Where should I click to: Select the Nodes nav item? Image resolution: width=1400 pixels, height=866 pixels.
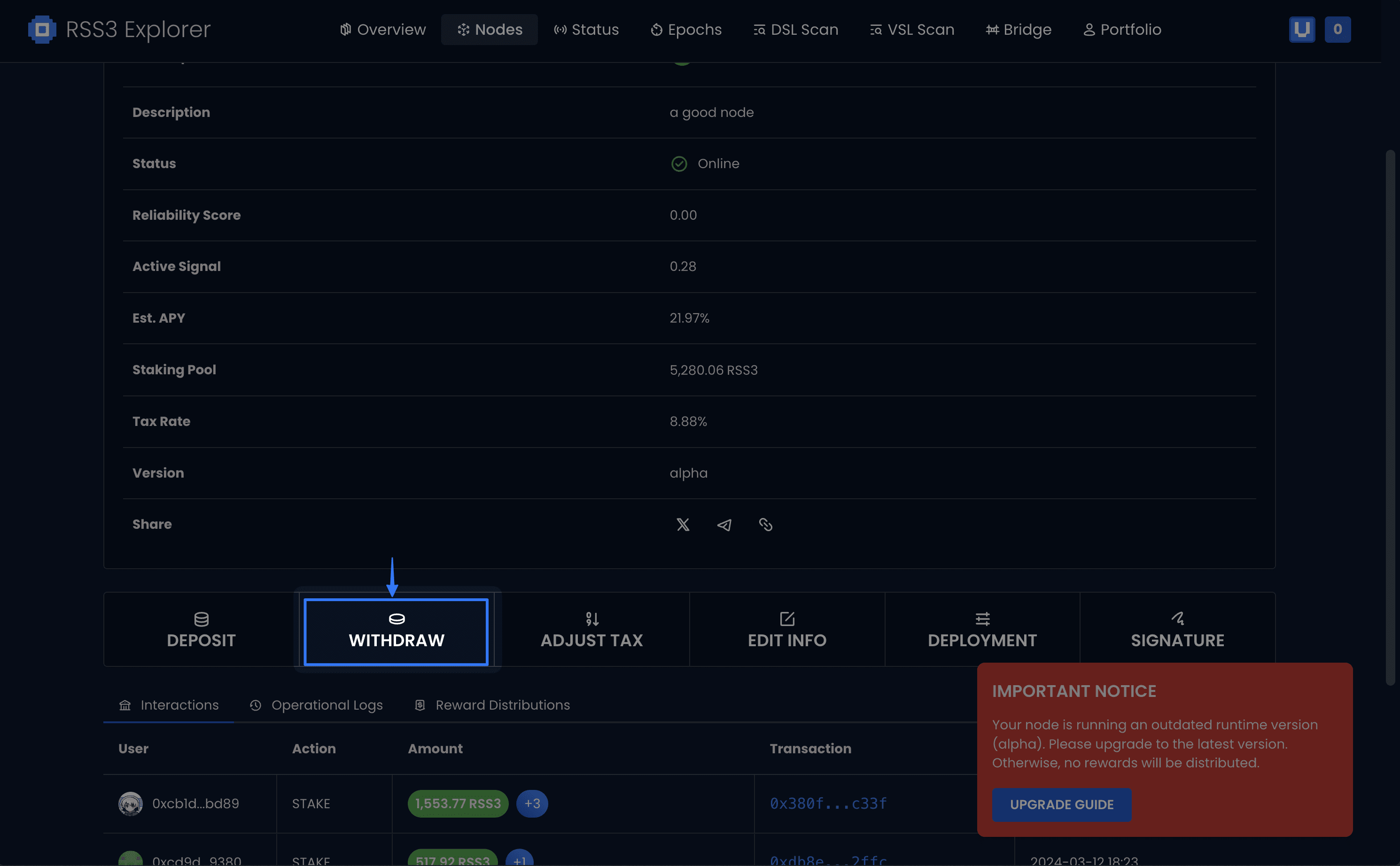489,29
